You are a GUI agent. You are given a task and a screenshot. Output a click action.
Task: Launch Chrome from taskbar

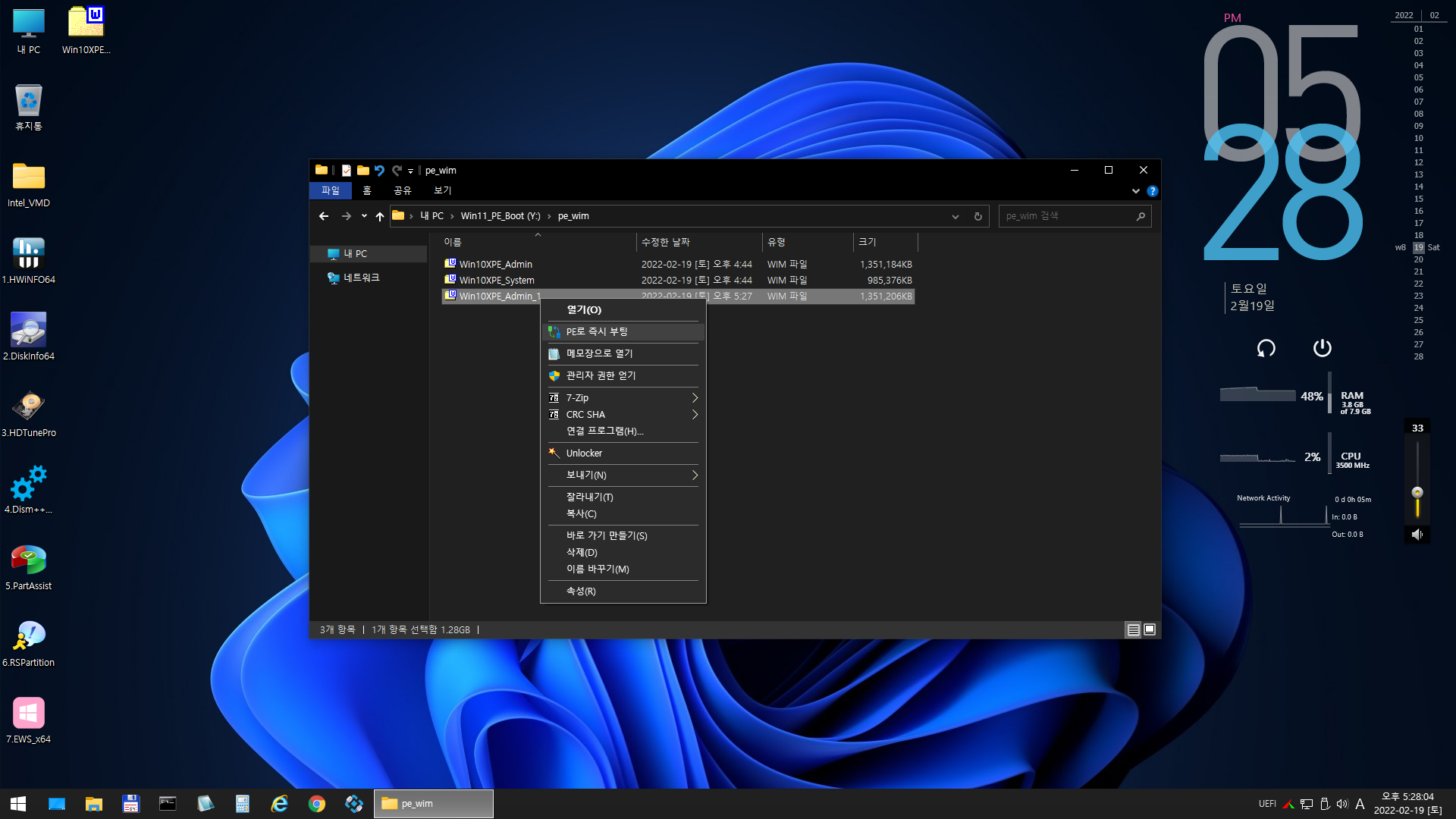click(317, 804)
